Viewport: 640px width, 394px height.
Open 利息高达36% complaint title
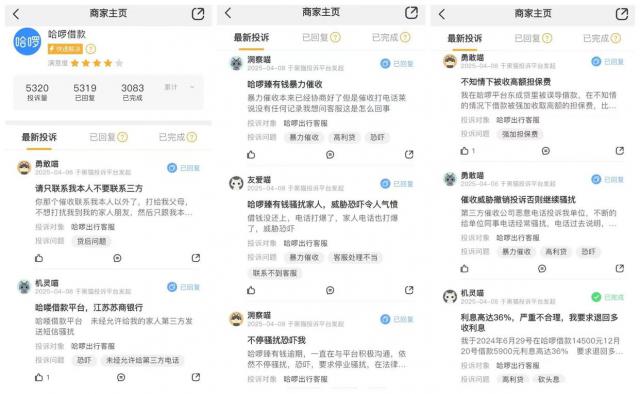click(x=539, y=322)
